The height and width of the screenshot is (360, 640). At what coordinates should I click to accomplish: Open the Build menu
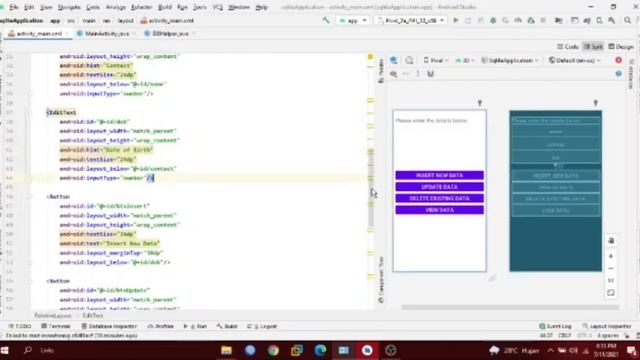(164, 7)
